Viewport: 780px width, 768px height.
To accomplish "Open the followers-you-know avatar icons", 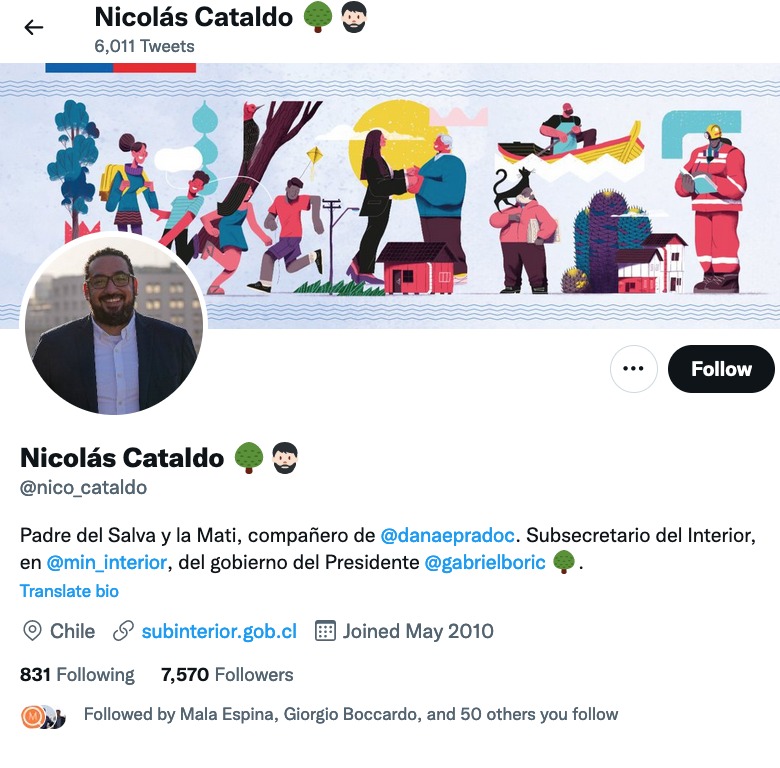I will 43,717.
